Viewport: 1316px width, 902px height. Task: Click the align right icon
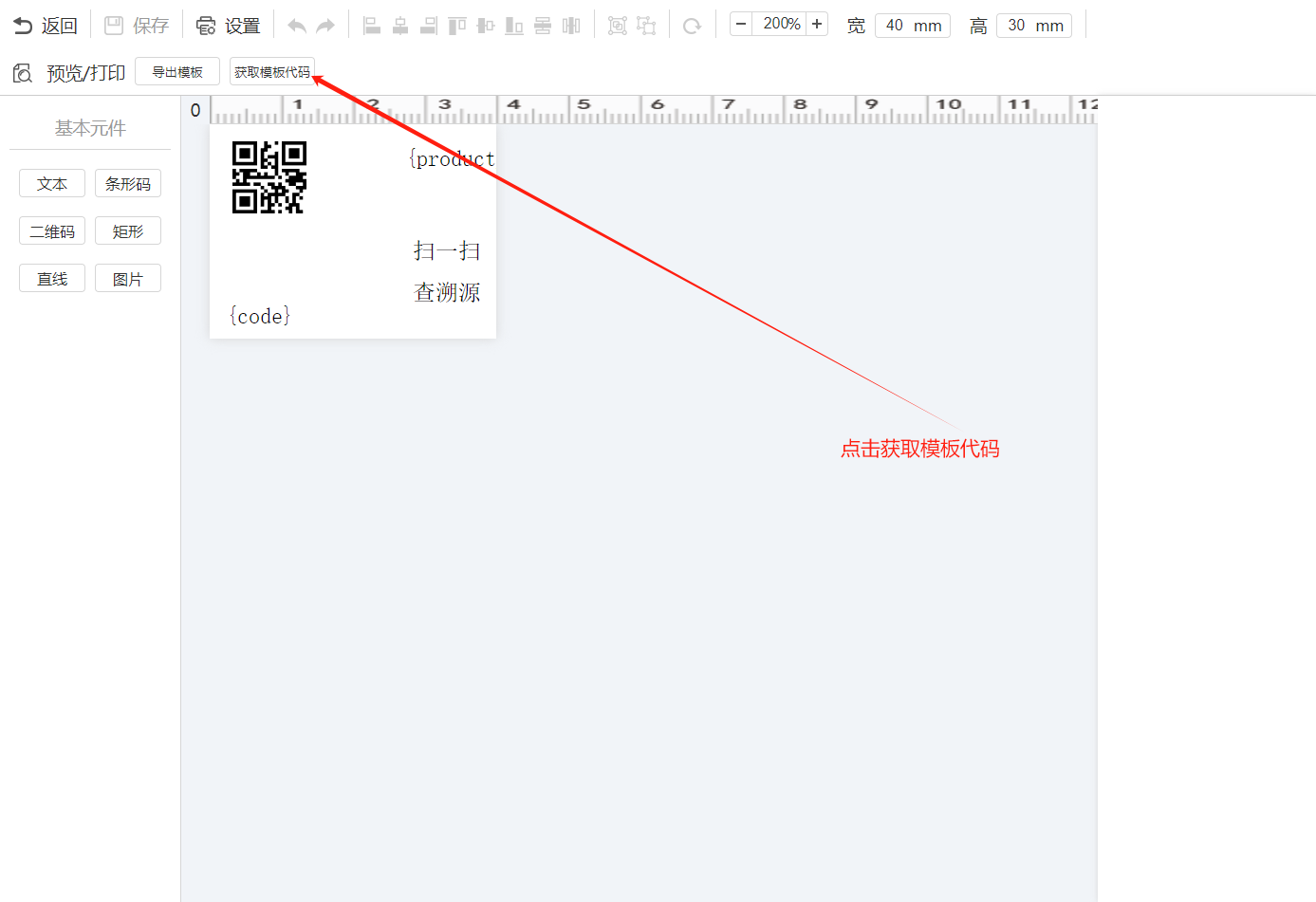[429, 26]
